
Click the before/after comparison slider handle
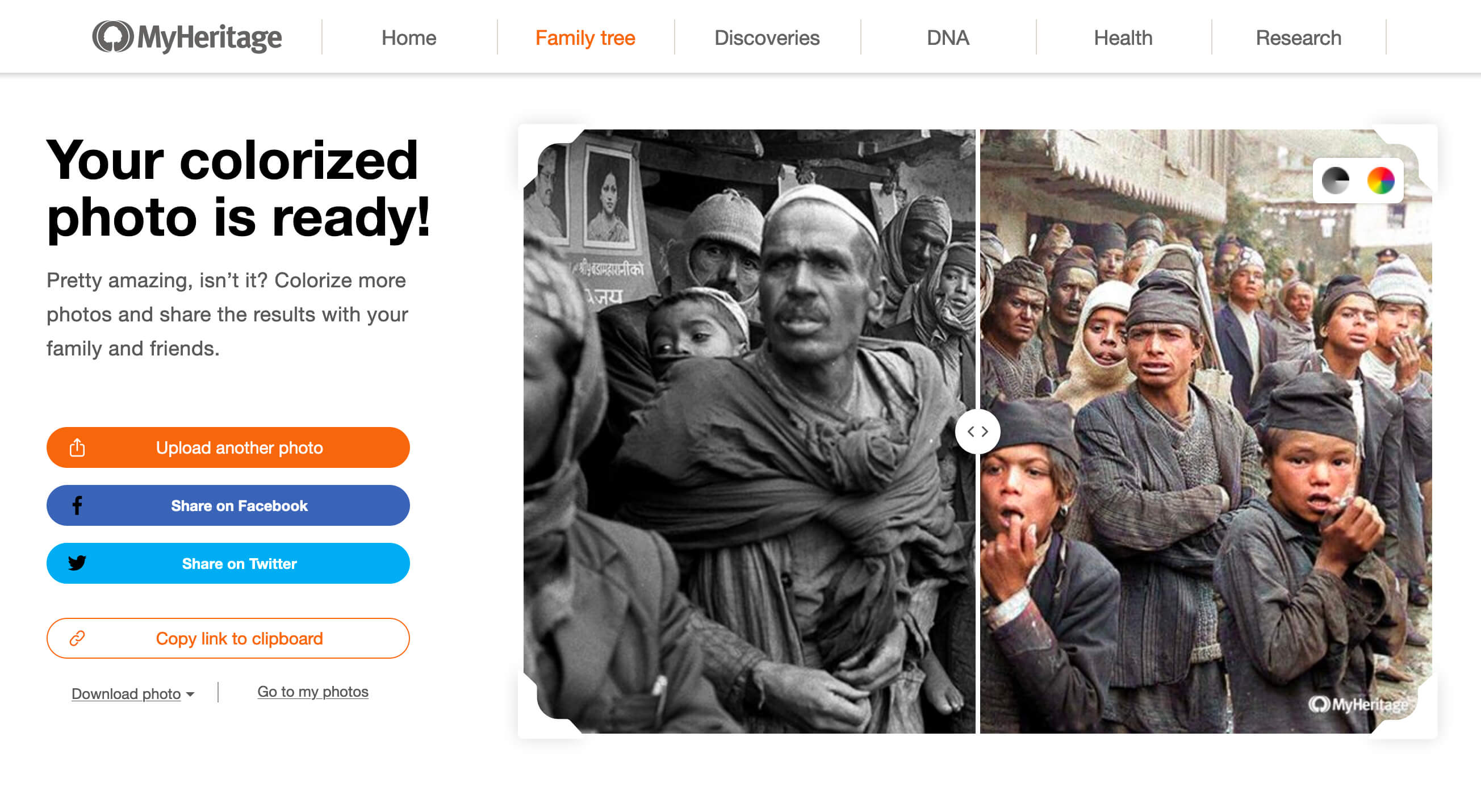tap(977, 432)
